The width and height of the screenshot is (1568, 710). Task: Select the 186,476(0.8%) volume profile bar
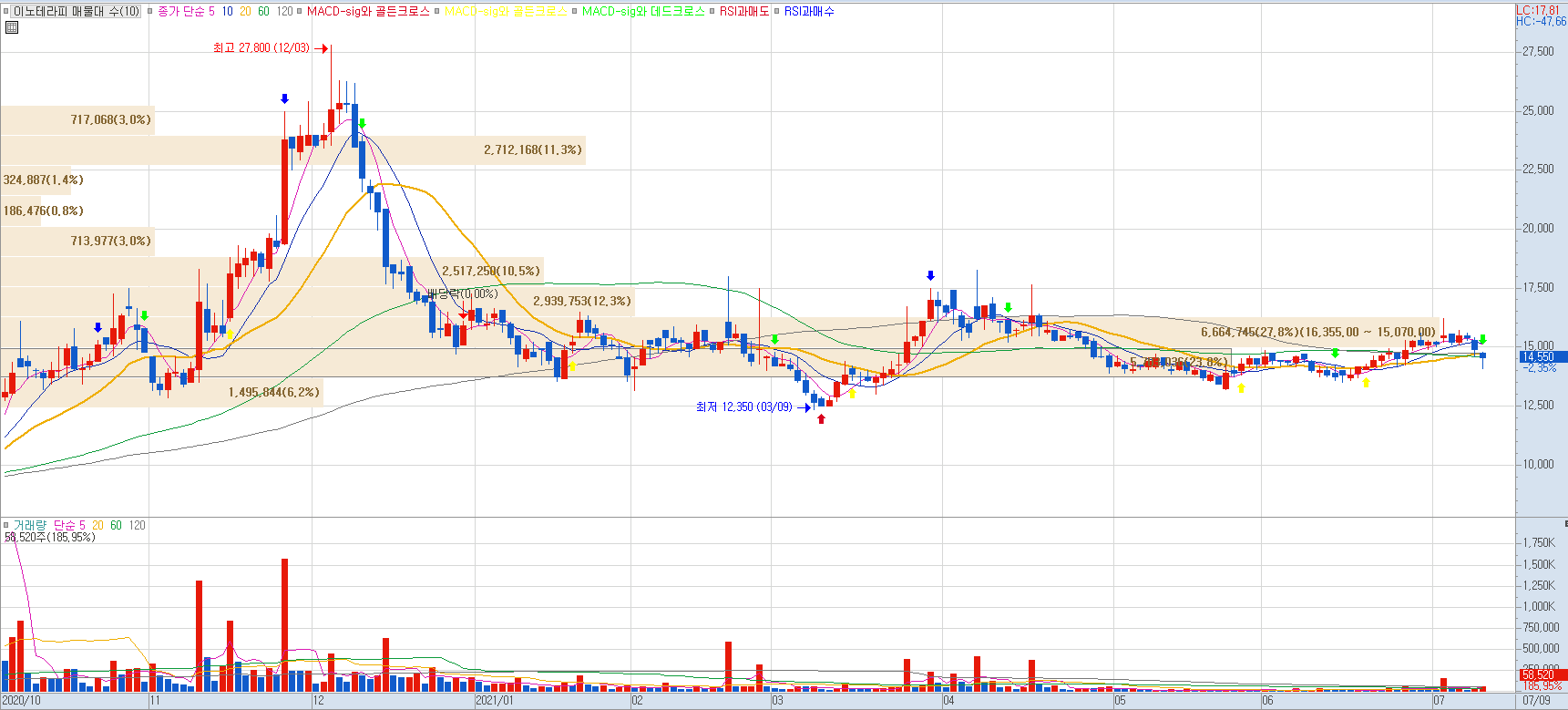click(21, 211)
